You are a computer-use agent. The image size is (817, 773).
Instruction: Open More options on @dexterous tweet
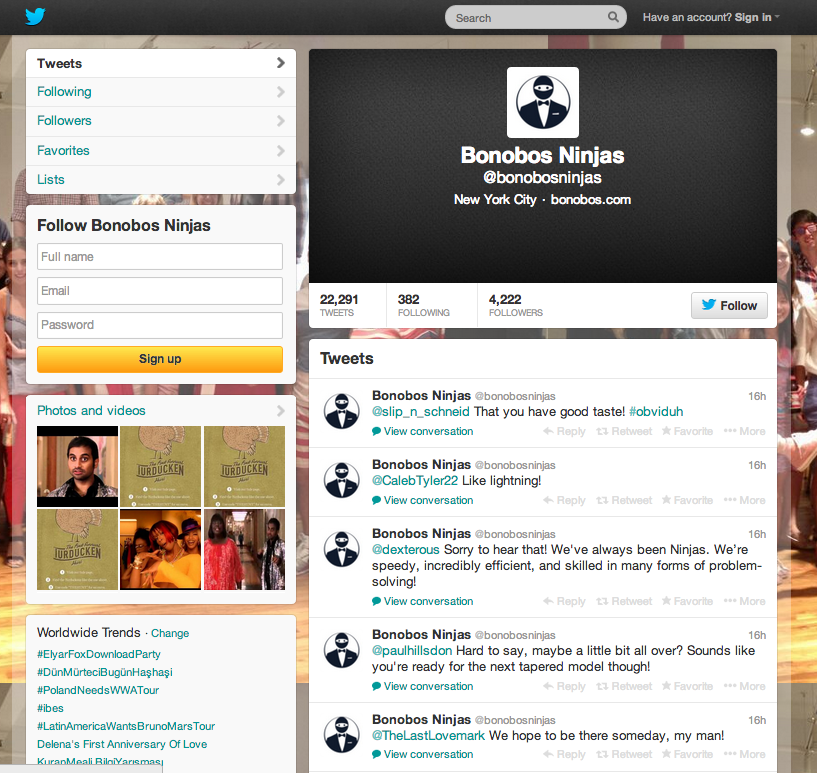745,601
